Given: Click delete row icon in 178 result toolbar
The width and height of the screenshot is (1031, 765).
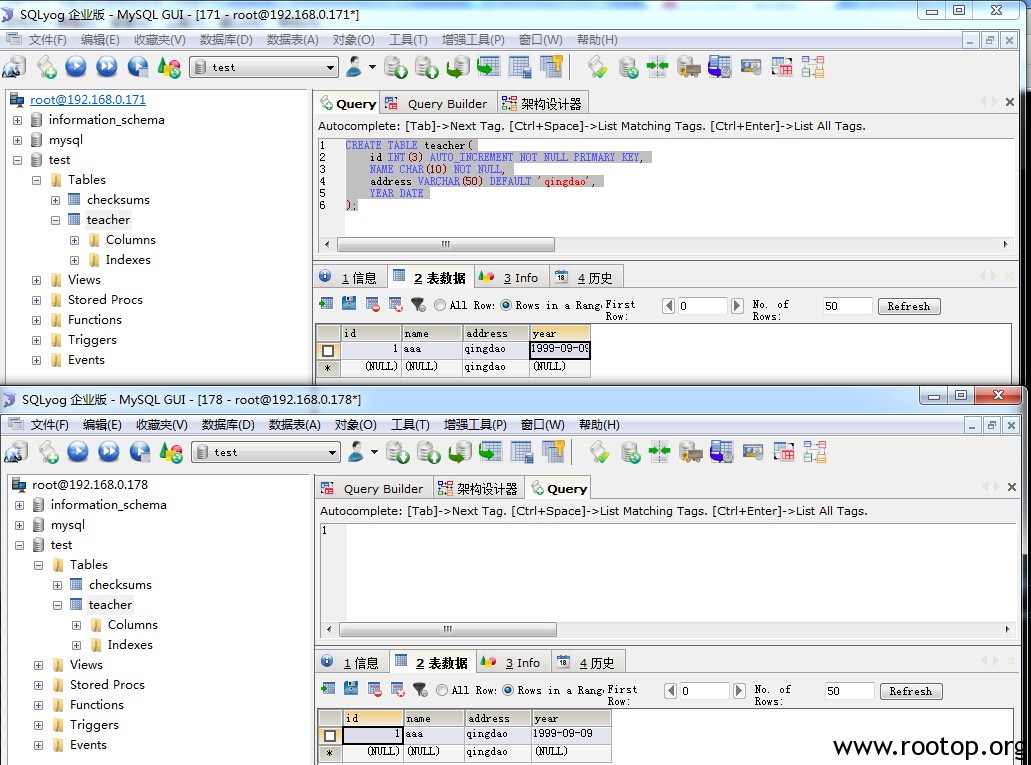Looking at the screenshot, I should tap(375, 689).
